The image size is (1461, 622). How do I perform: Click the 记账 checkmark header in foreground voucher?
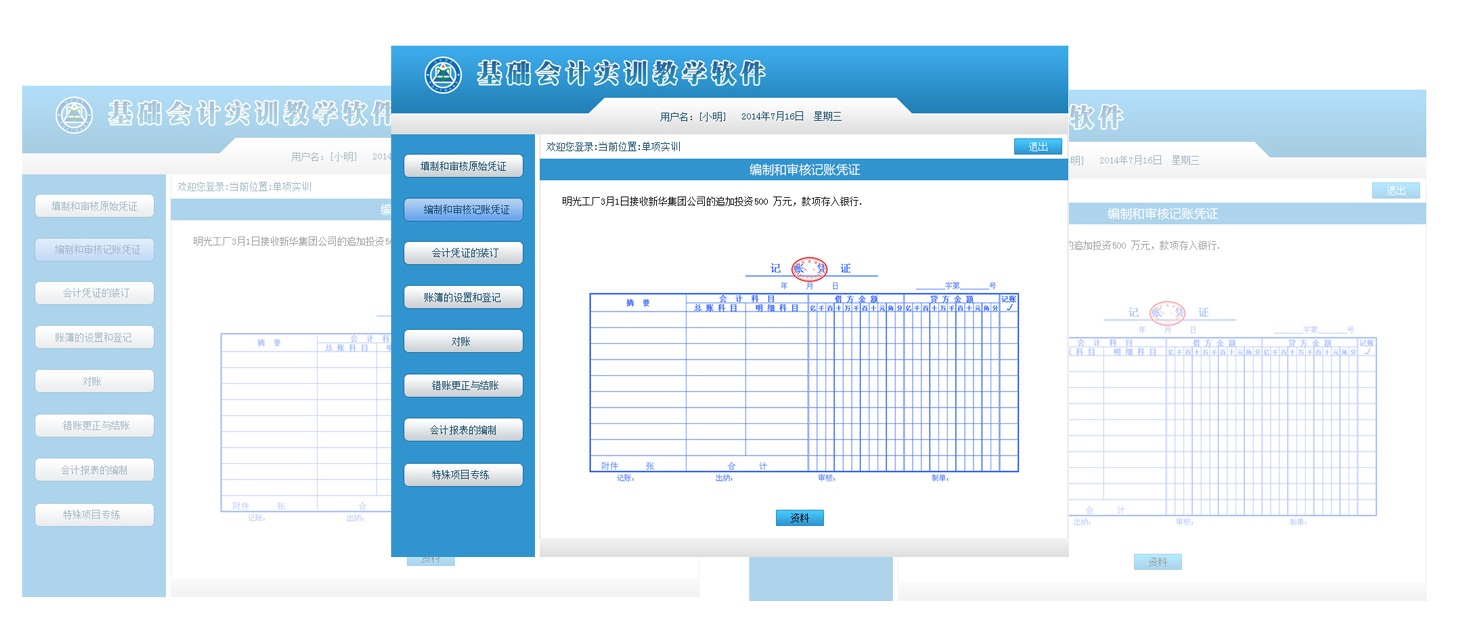[x=1009, y=303]
